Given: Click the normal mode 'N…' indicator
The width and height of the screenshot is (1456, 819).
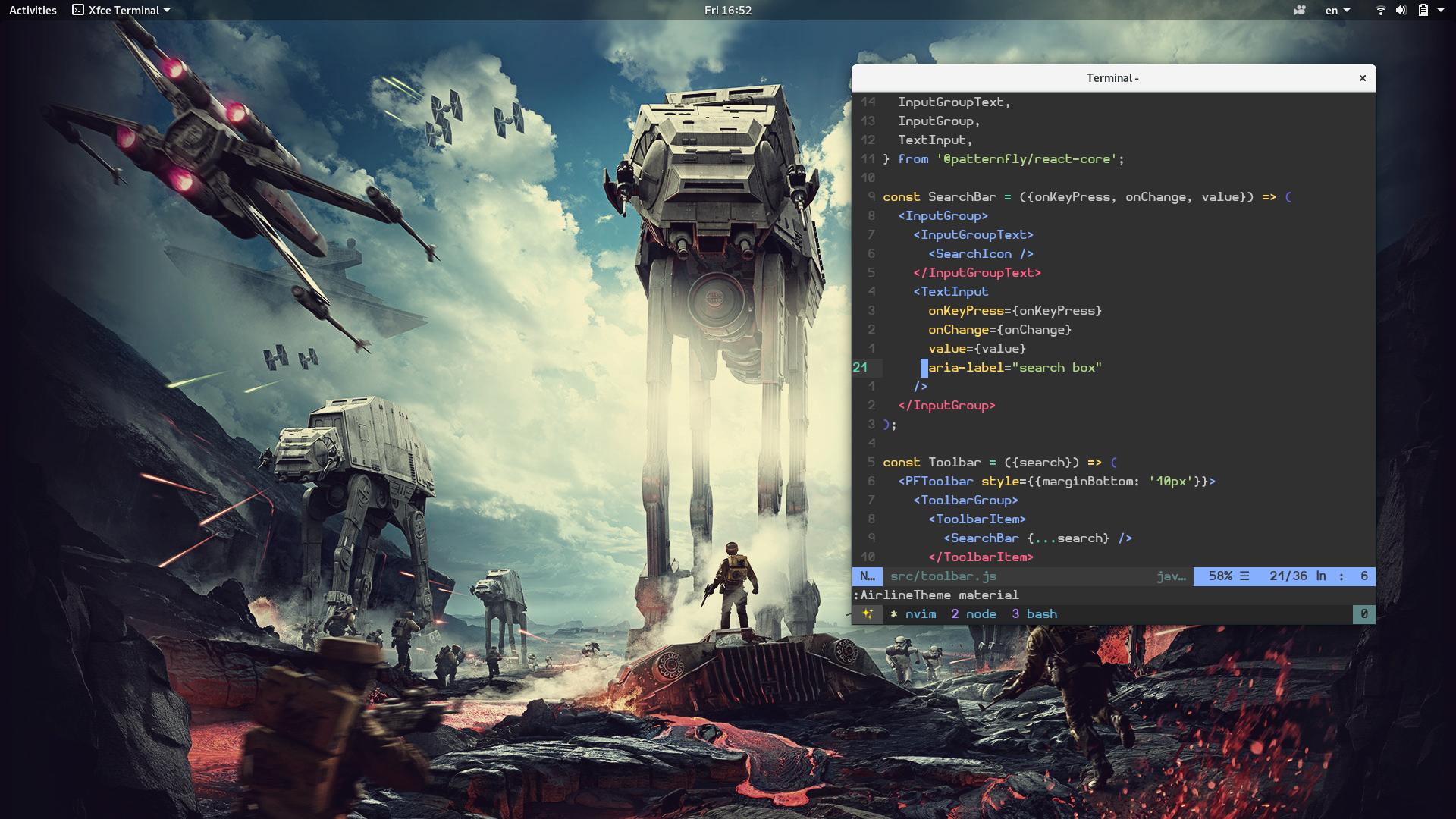Looking at the screenshot, I should [868, 576].
